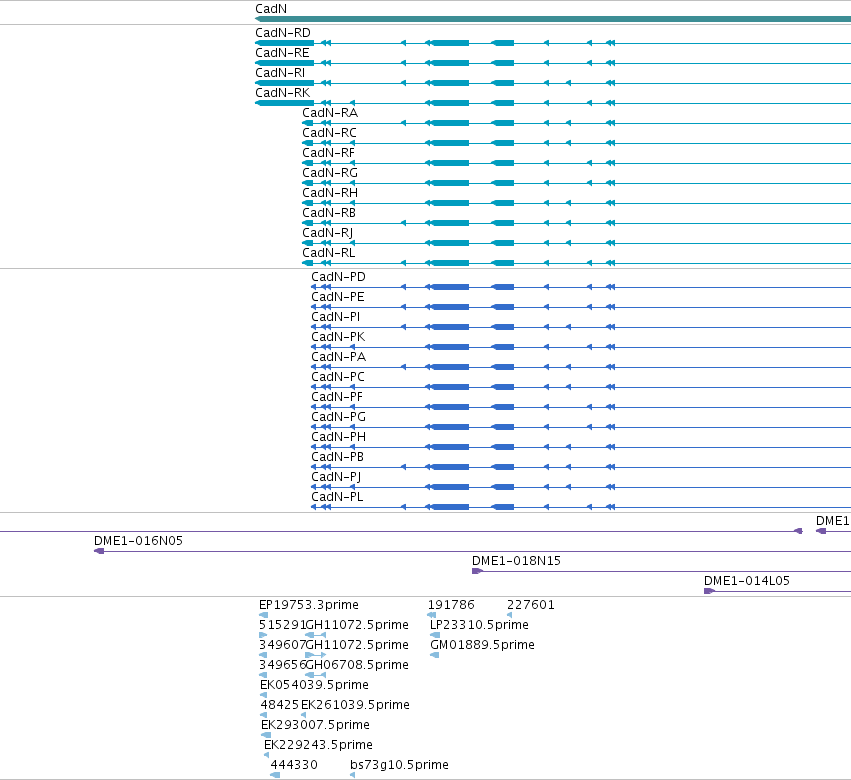The image size is (851, 780).
Task: Open the EK229243.5prime EST label
Action: click(319, 745)
